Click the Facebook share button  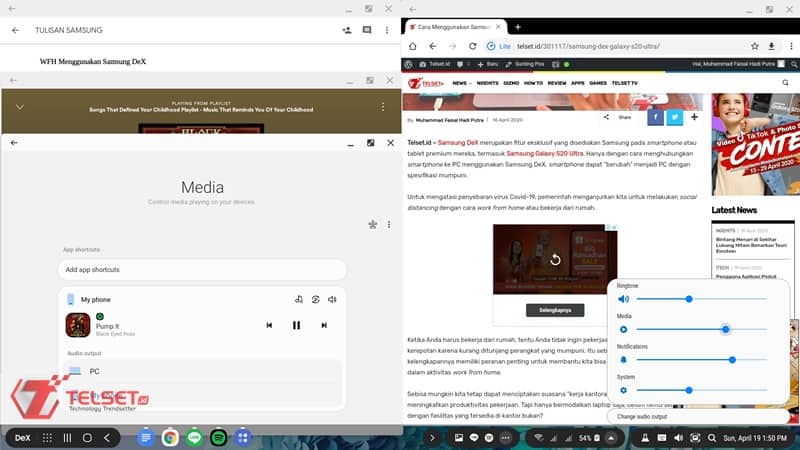654,117
